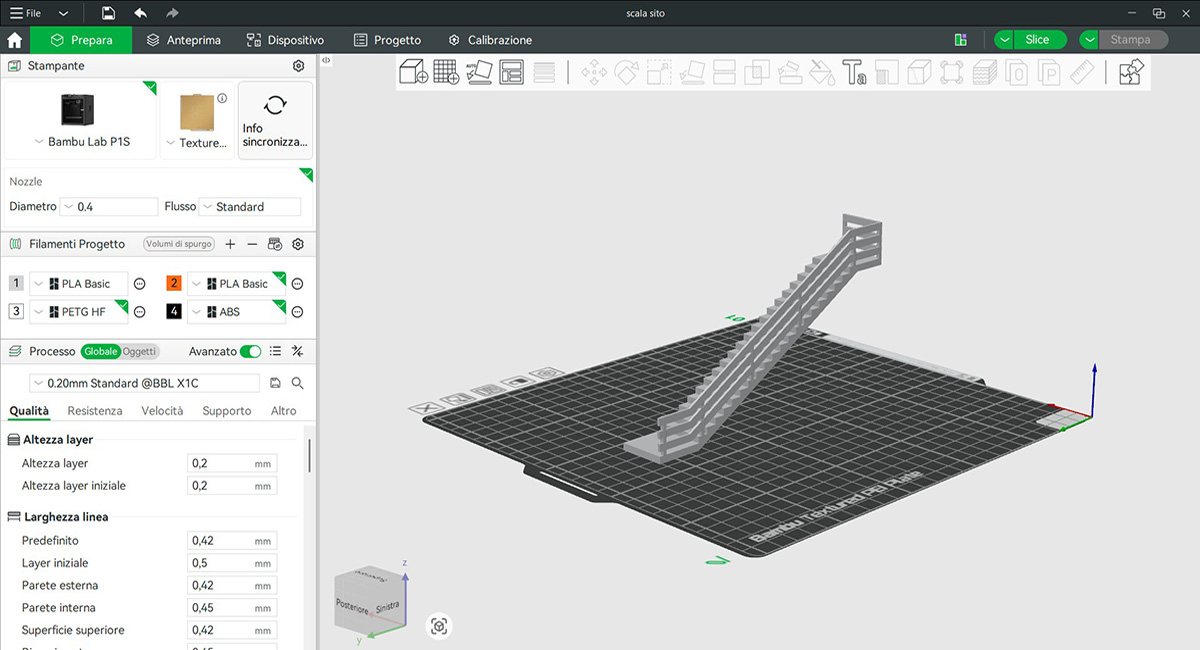Open the 0.20mm Standard @BBL X1C preset dropdown
This screenshot has height=650, width=1200.
coord(146,383)
